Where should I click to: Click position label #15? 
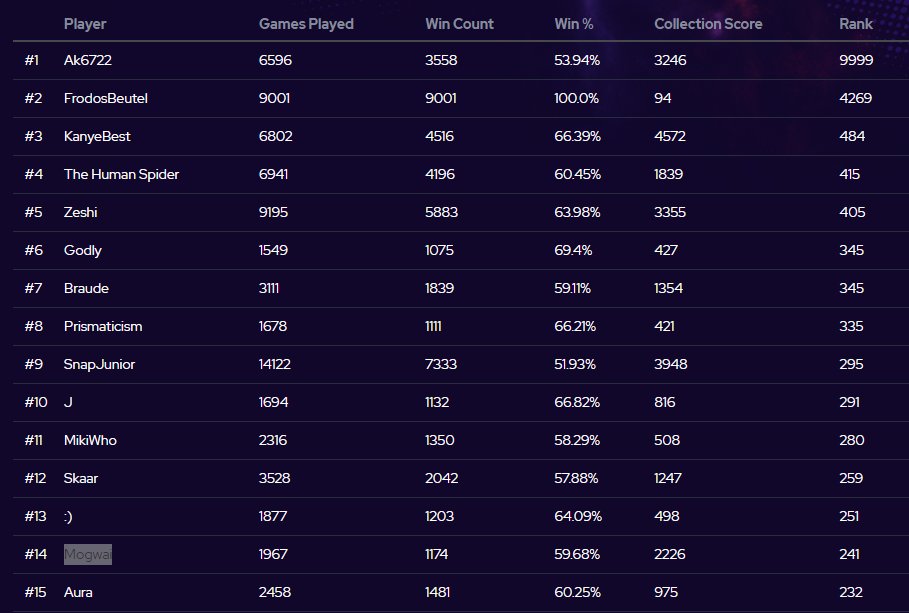35,592
